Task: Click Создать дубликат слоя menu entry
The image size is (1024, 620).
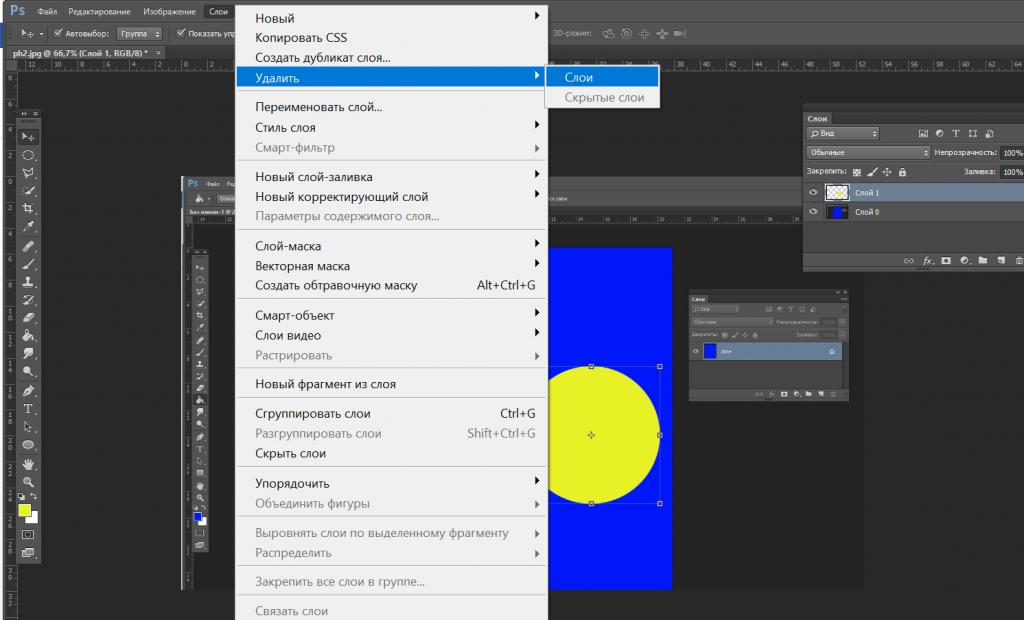Action: pyautogui.click(x=322, y=58)
